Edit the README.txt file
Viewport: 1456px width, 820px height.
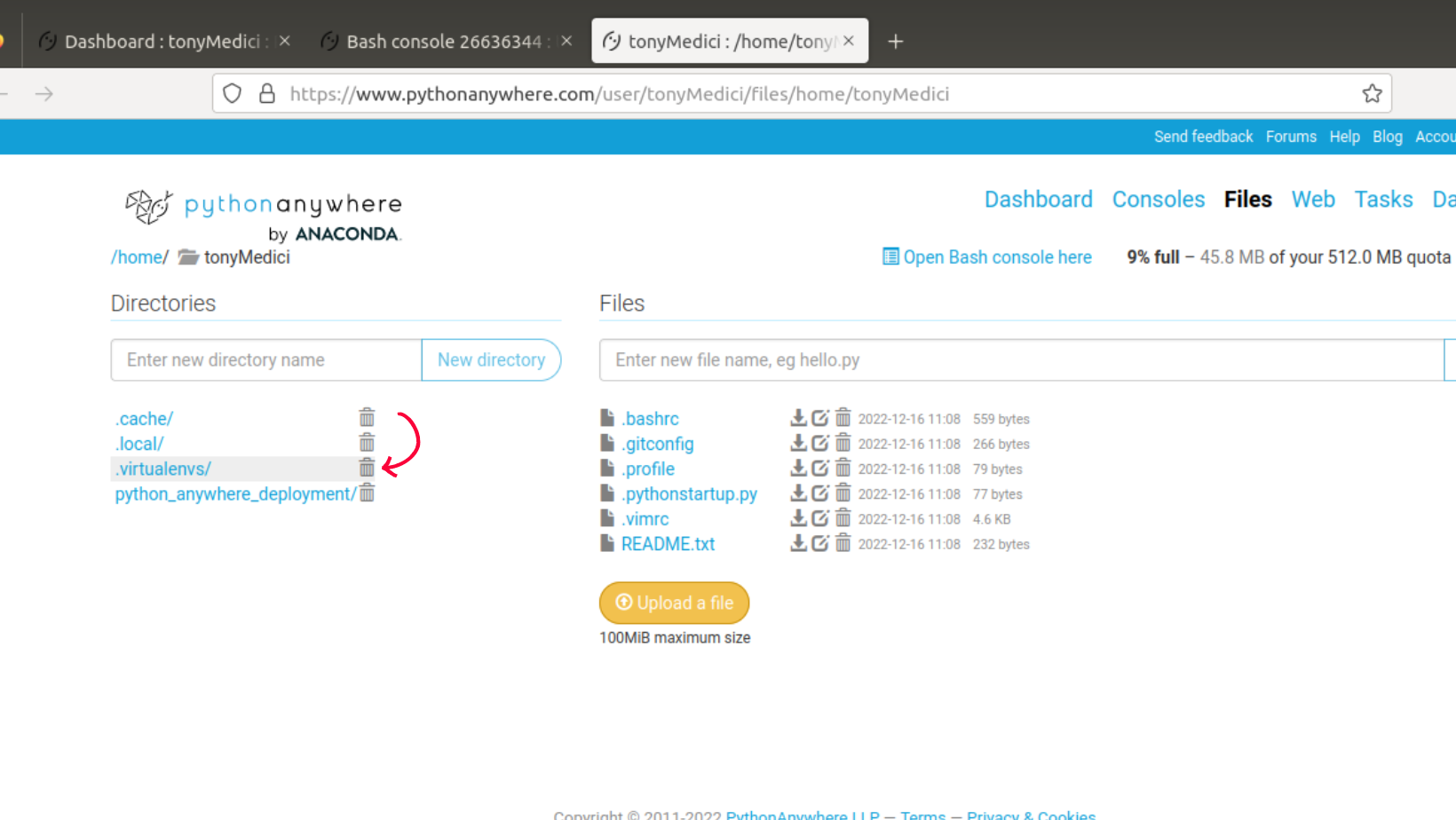(820, 542)
